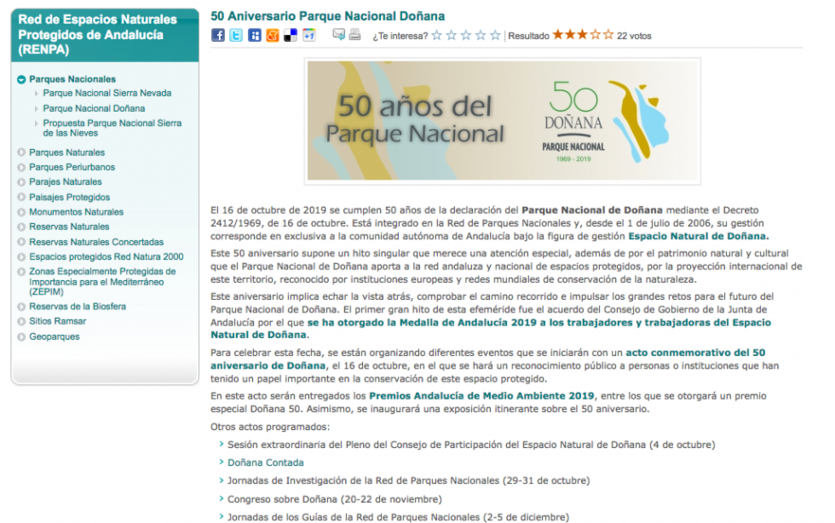Open Premios Andalucía de Medio Ambiente 2019
The image size is (835, 523).
(481, 396)
